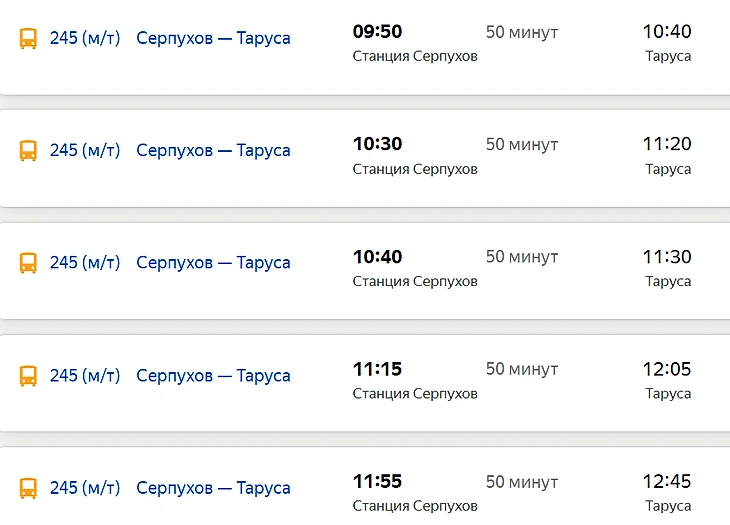This screenshot has width=730, height=525.
Task: Open route 245 (м/т) departing at 09:50
Action: tap(85, 38)
